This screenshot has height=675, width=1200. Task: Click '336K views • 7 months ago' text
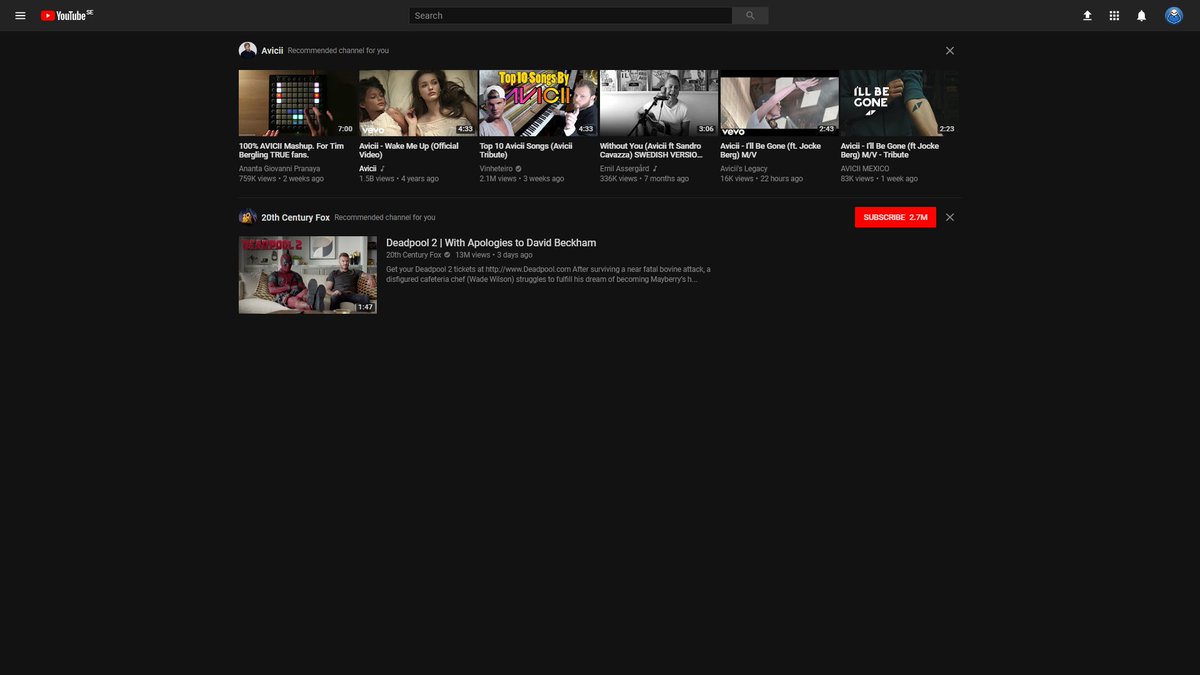point(644,179)
